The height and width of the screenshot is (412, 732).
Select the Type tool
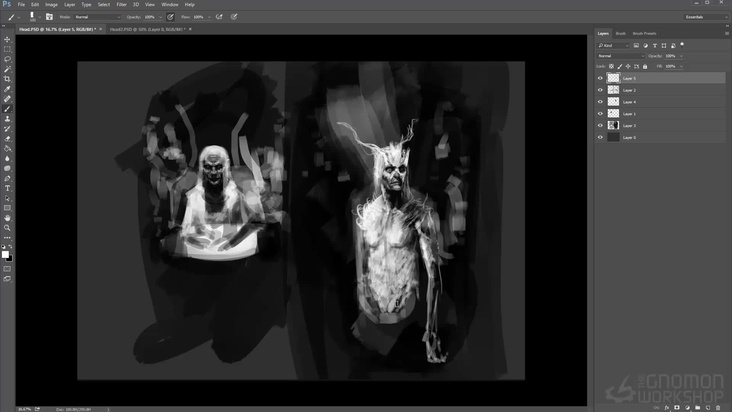pyautogui.click(x=7, y=188)
